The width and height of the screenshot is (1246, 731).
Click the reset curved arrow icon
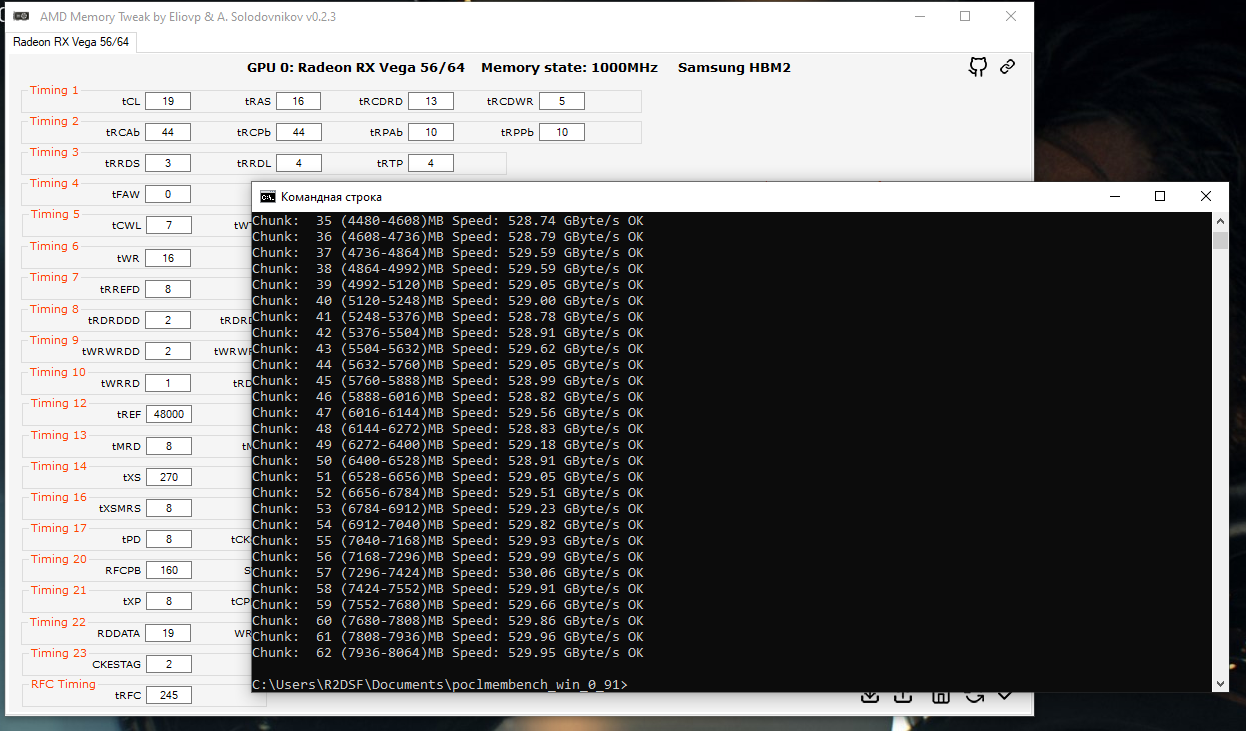973,697
